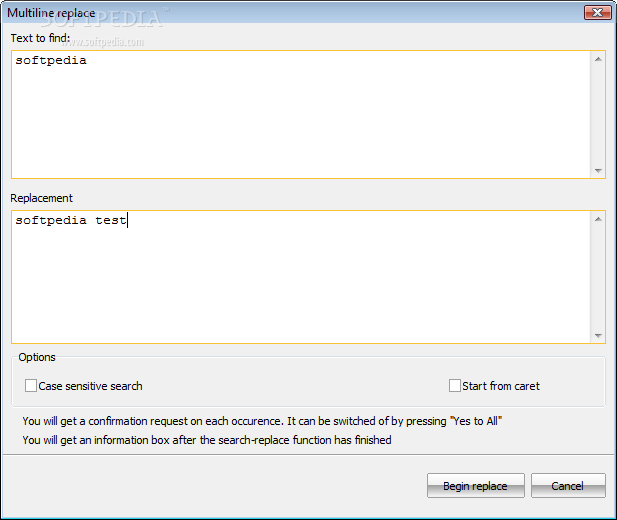Cancel the Multiline replace dialog
The image size is (617, 520).
coord(568,485)
